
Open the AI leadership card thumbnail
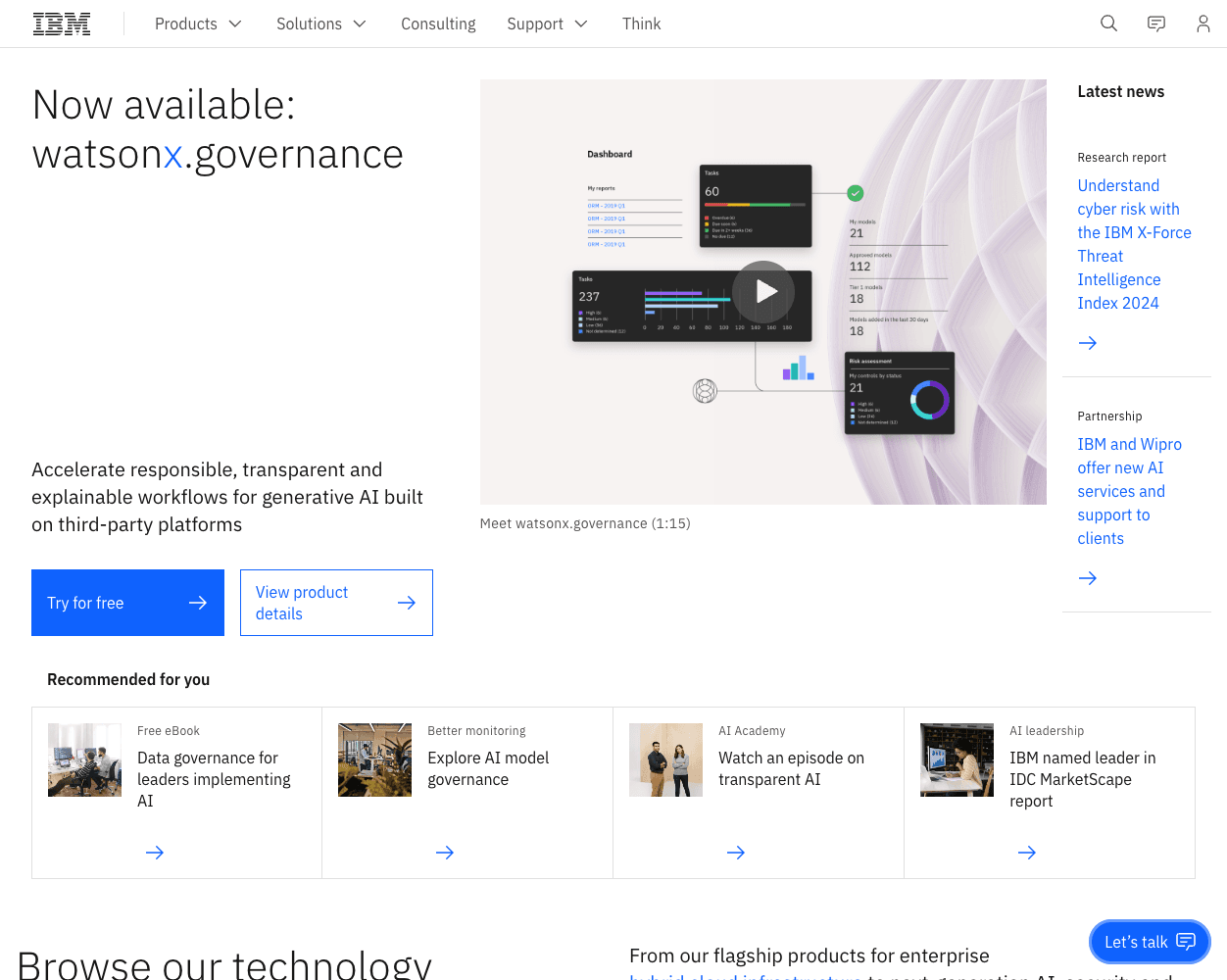[x=957, y=759]
